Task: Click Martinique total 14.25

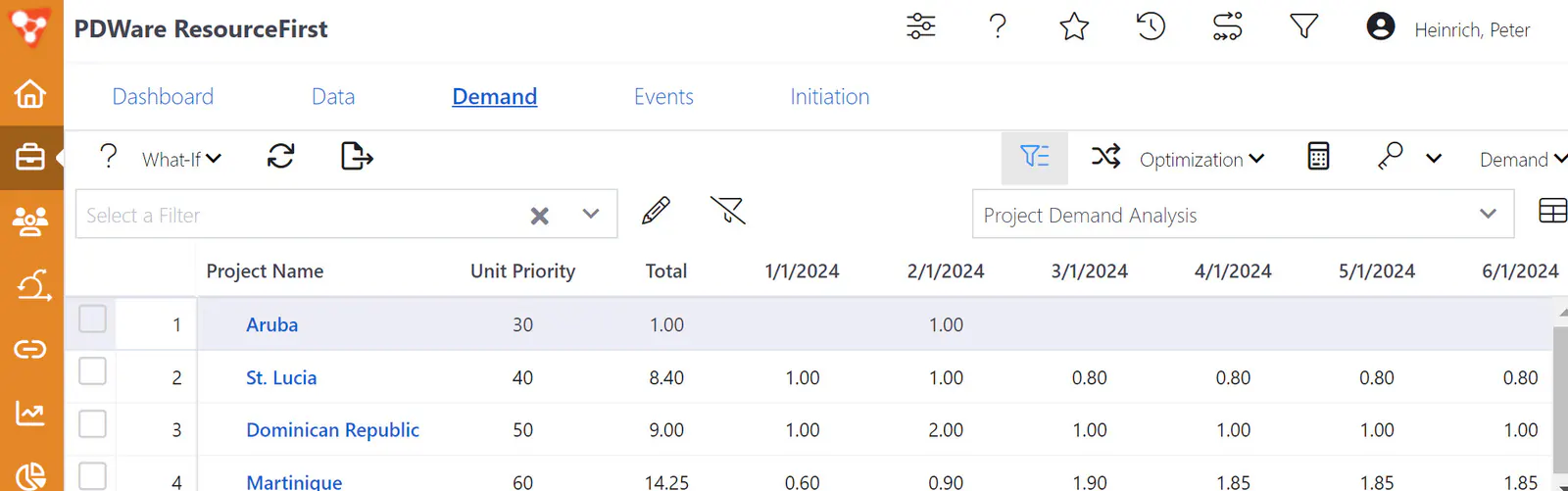Action: pos(666,482)
